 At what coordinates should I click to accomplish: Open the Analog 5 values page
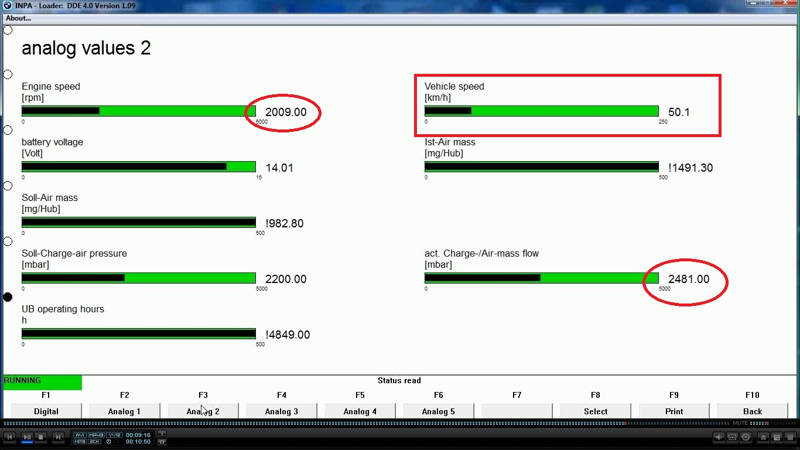[438, 411]
